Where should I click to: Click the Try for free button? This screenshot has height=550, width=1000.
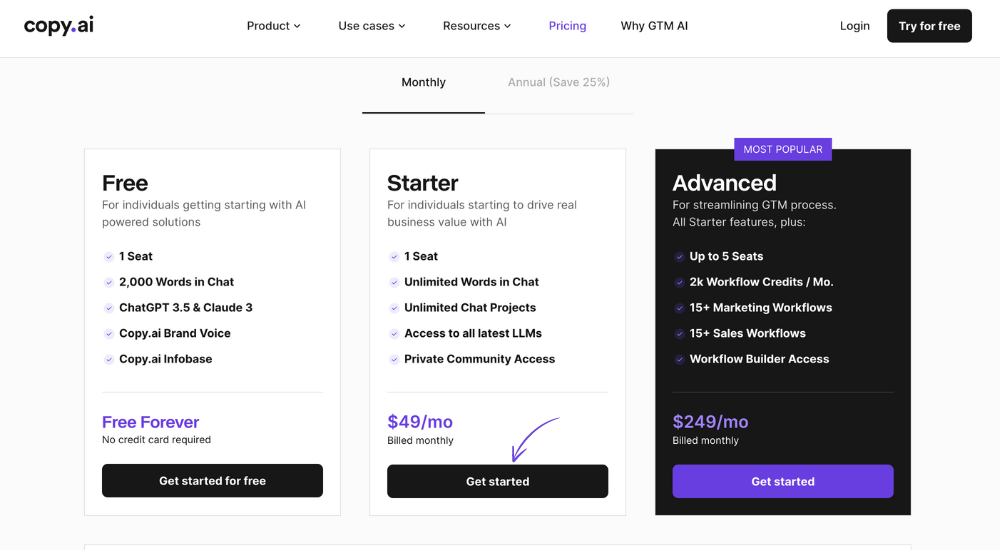929,26
